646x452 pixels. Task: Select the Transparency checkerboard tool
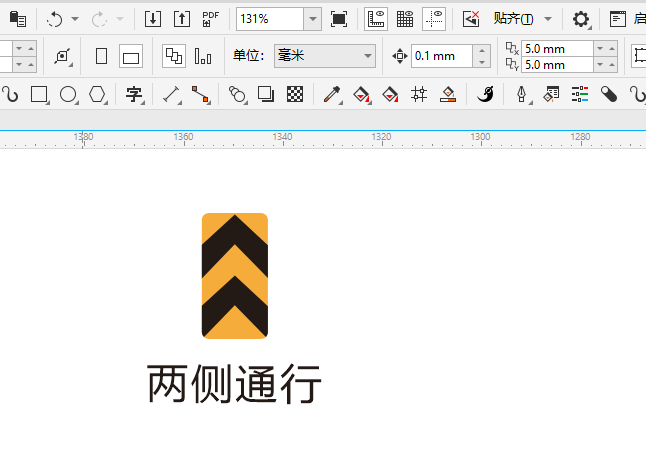tap(295, 94)
